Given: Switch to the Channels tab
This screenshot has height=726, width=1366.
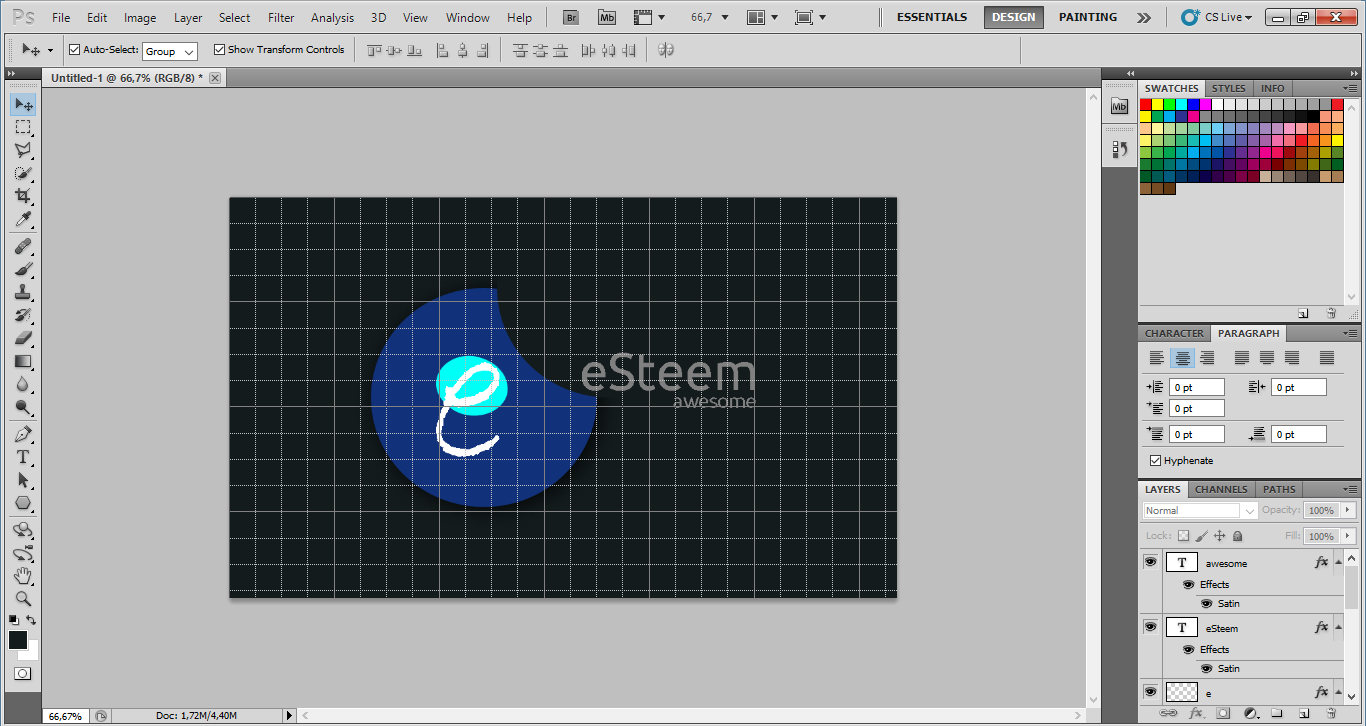Looking at the screenshot, I should pos(1220,489).
